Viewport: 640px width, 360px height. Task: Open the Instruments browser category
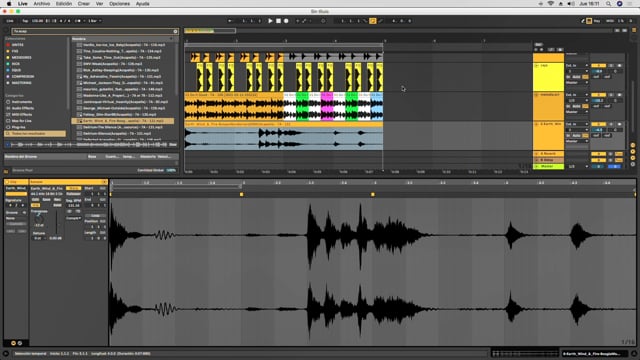[x=22, y=102]
